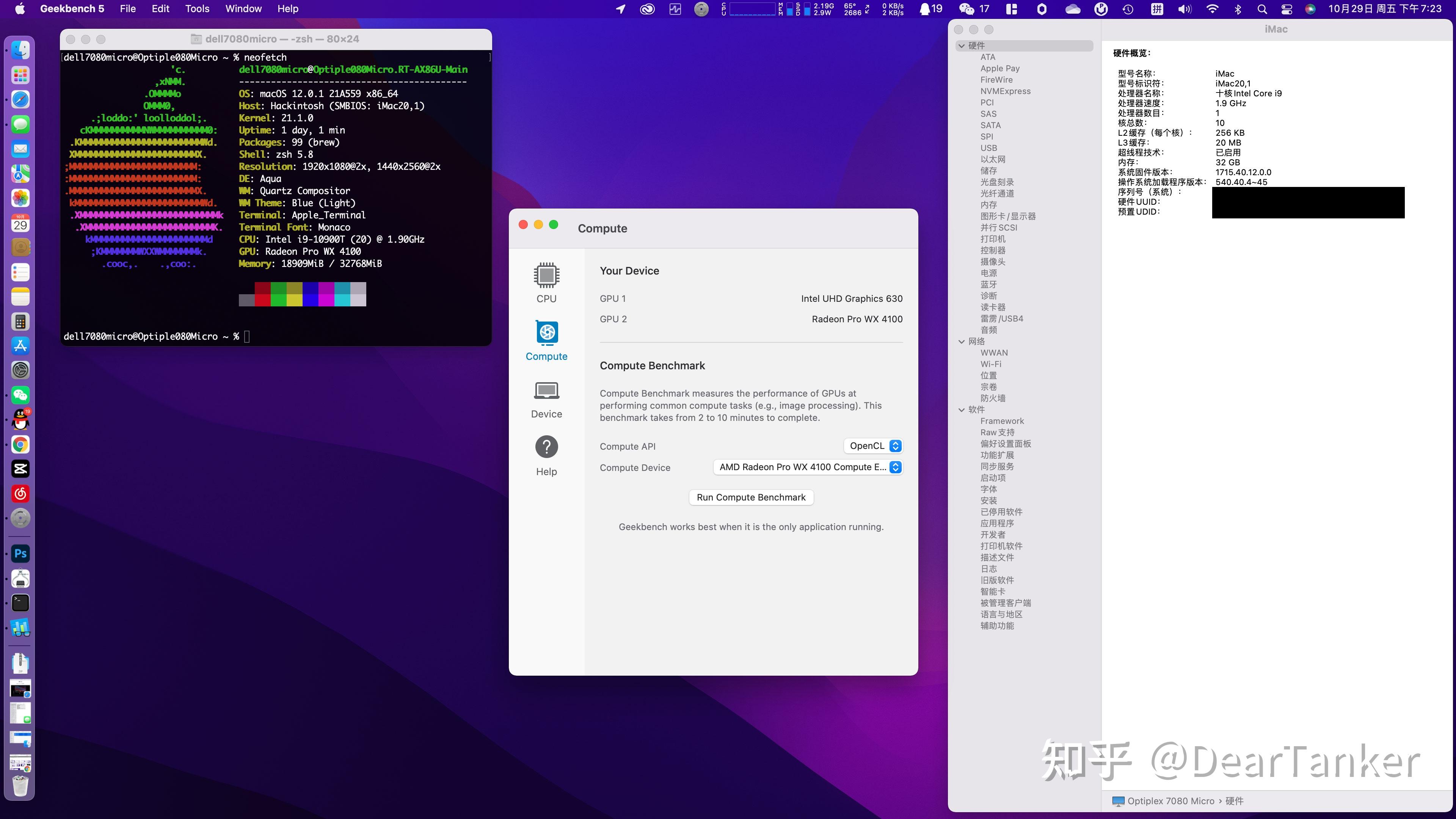Open Mail from the Dock
This screenshot has height=819, width=1456.
coord(20,149)
